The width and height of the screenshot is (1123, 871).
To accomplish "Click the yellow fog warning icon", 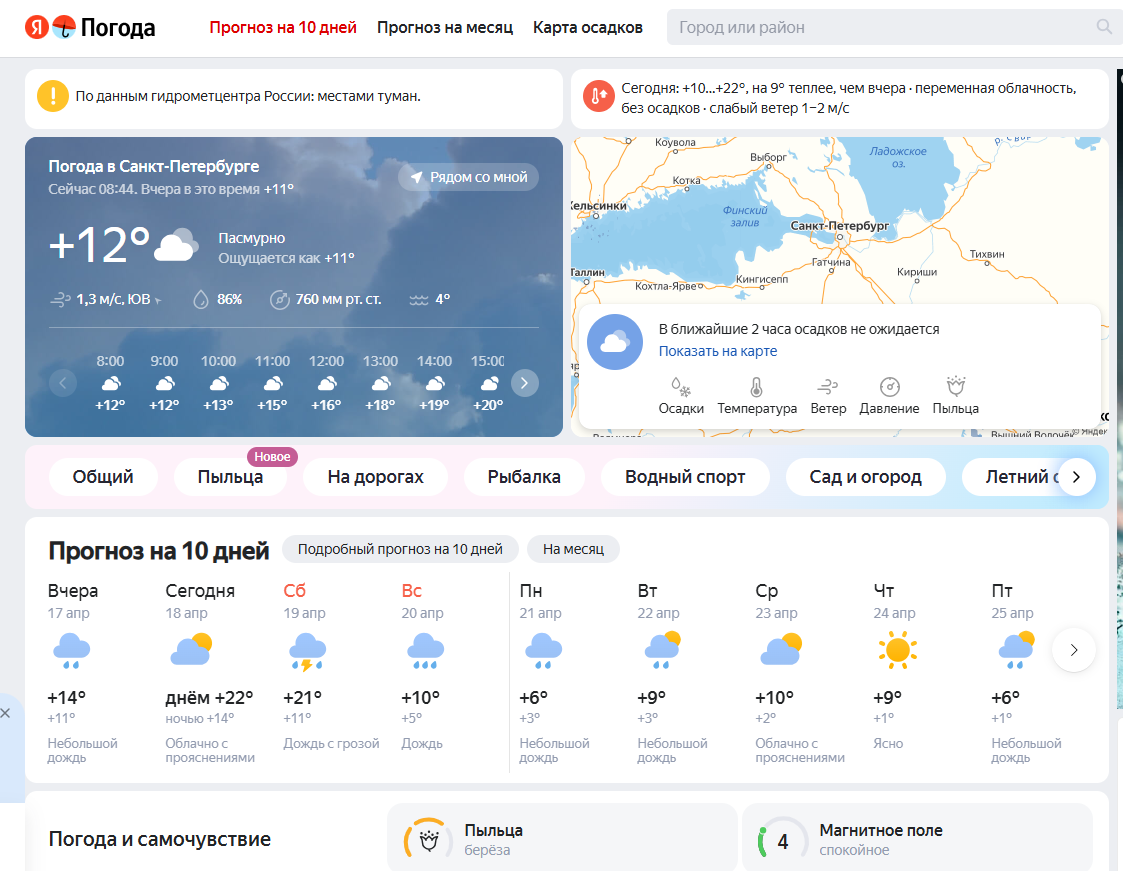I will pyautogui.click(x=52, y=97).
